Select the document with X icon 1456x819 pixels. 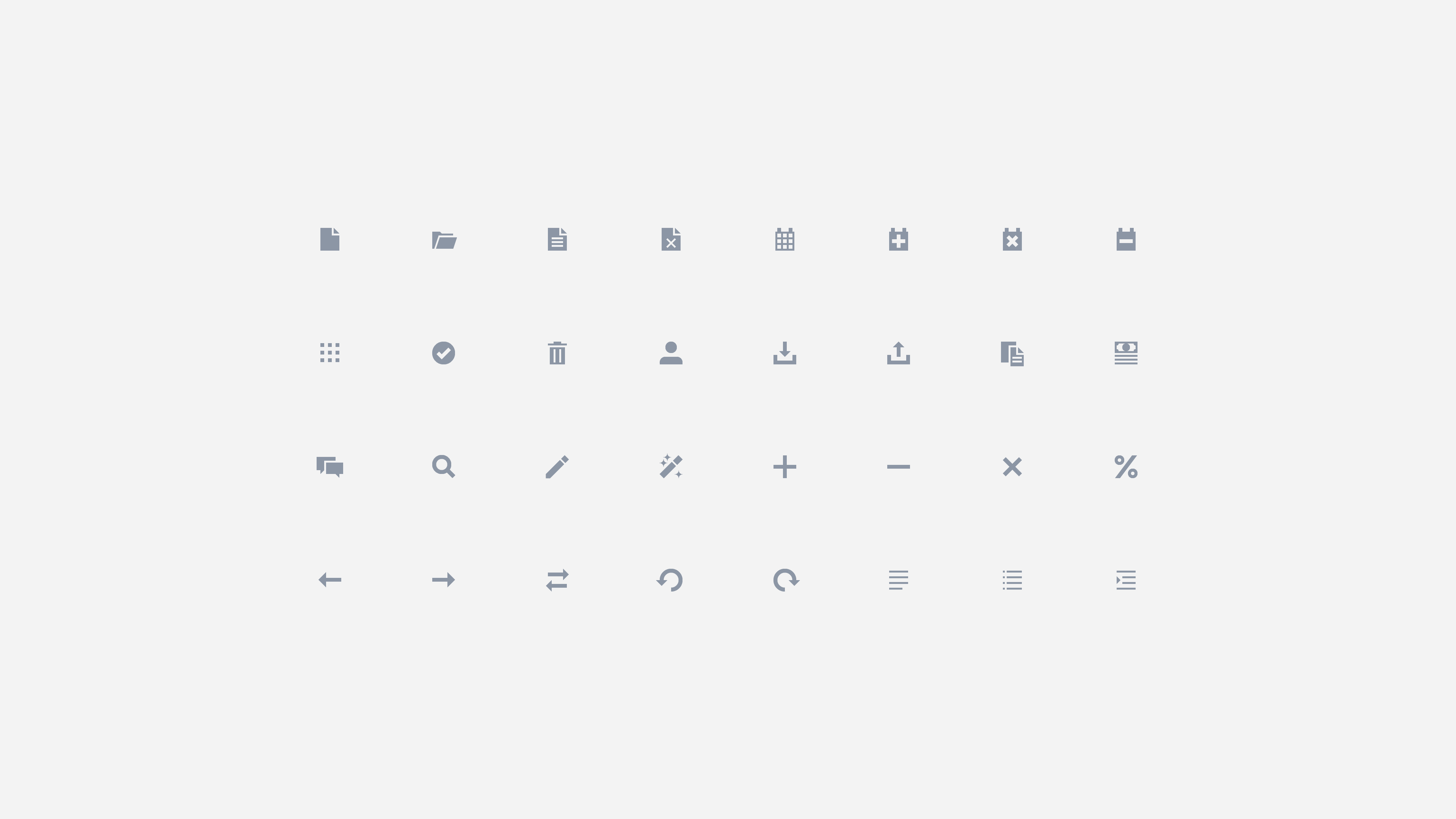[671, 239]
